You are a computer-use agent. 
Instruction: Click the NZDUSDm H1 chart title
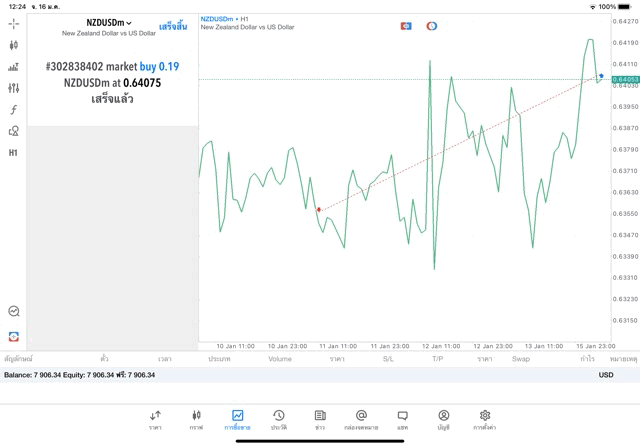tap(224, 19)
